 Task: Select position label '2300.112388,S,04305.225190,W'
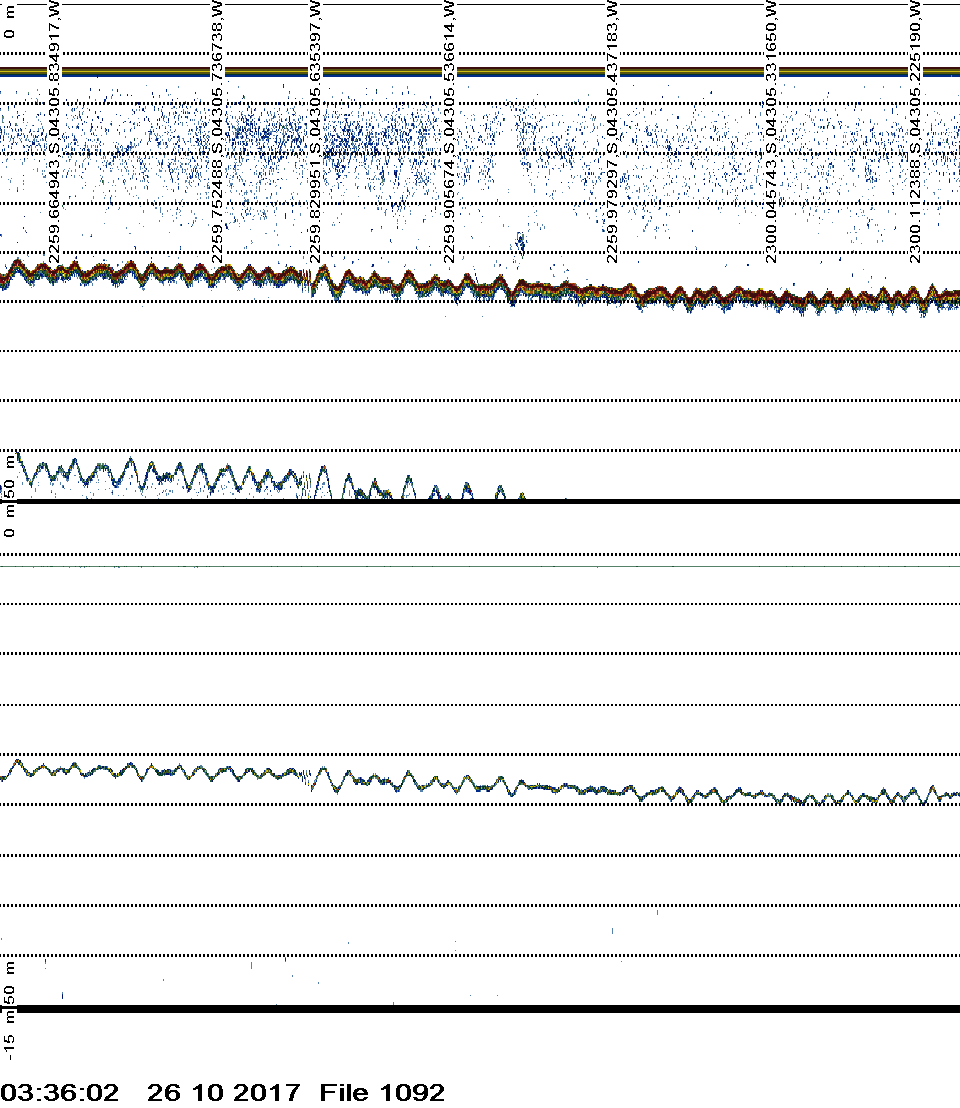point(915,132)
